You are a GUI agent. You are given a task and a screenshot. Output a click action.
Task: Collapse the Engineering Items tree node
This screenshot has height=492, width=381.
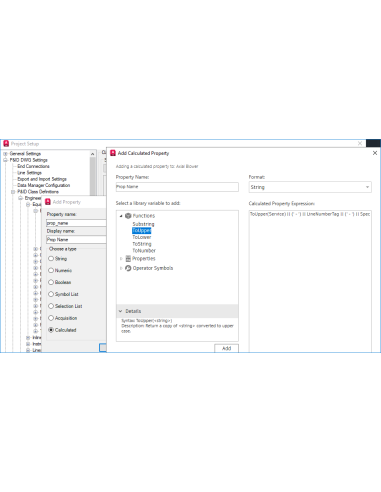[x=20, y=198]
